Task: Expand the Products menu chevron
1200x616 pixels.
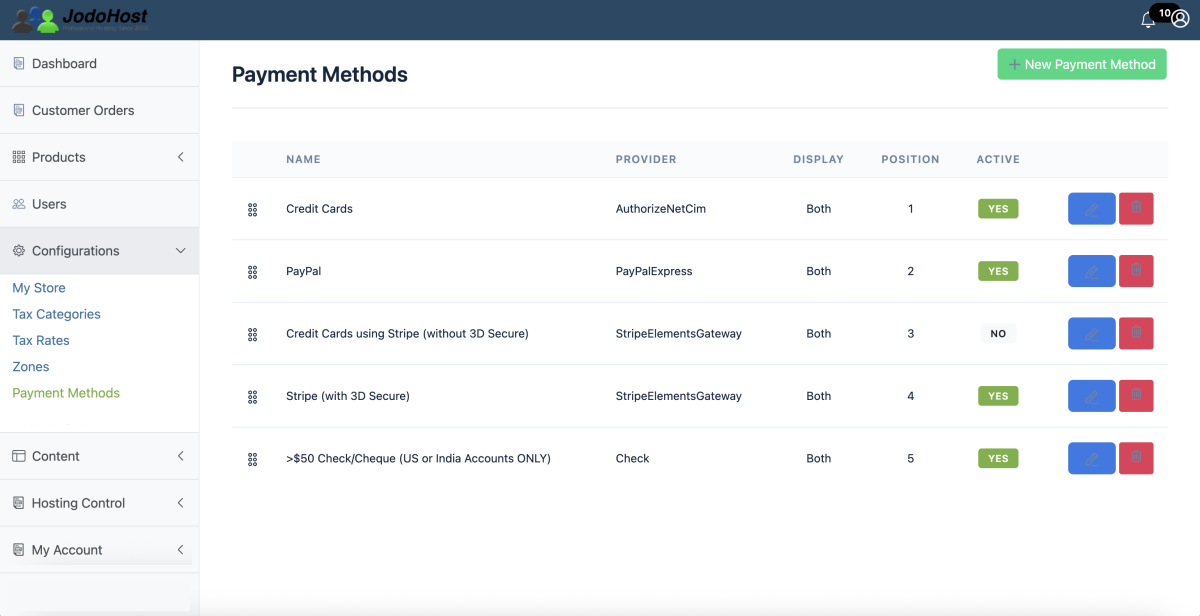Action: (x=181, y=157)
